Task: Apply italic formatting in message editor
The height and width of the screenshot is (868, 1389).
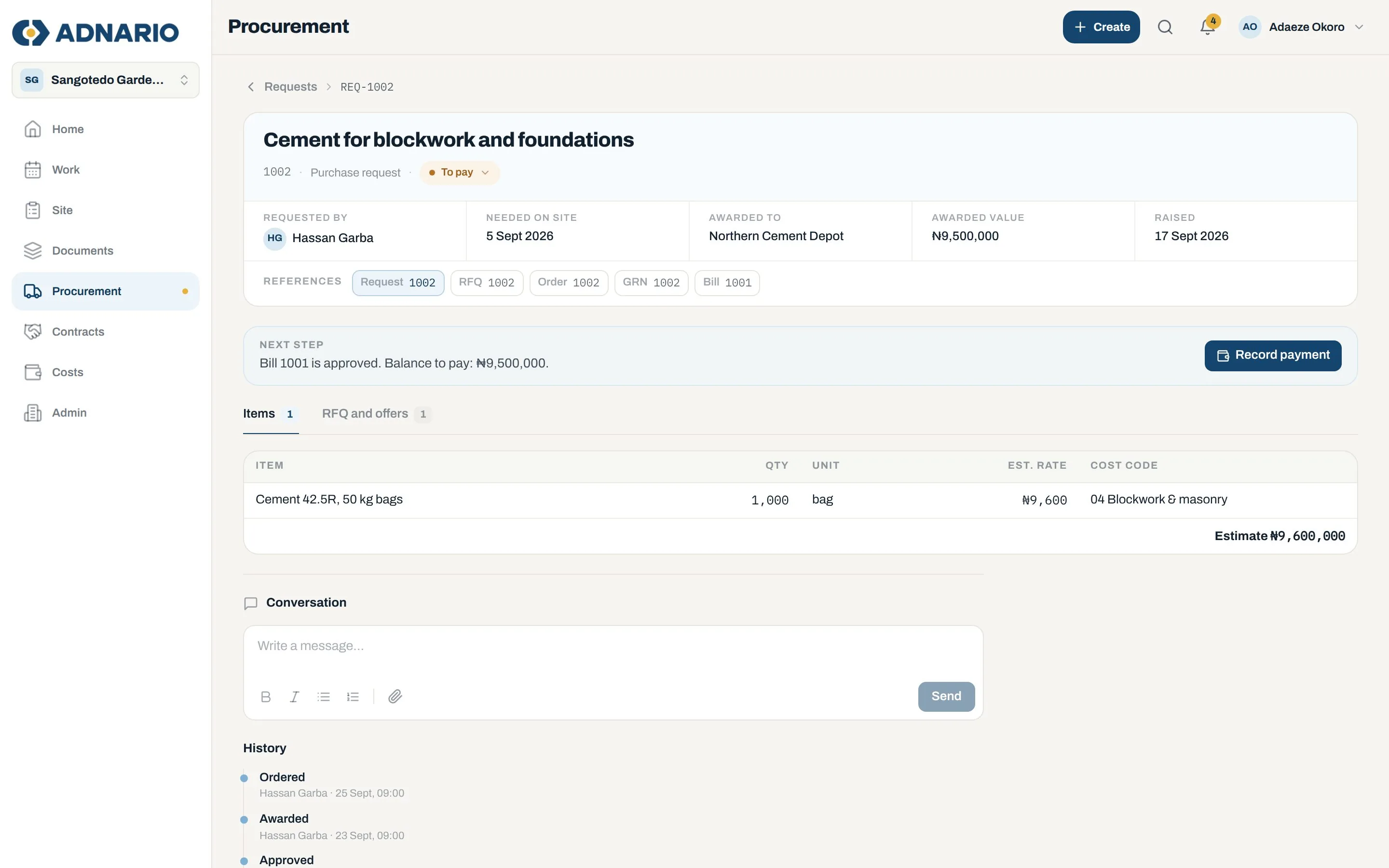Action: pos(295,696)
